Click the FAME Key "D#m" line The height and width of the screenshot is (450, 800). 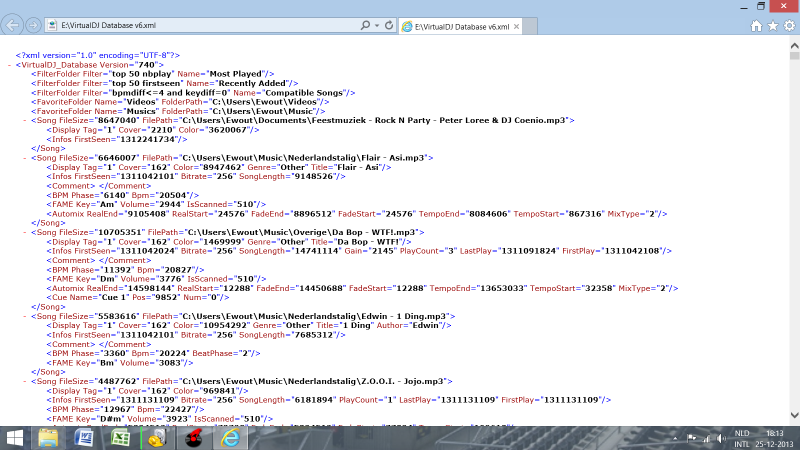160,419
